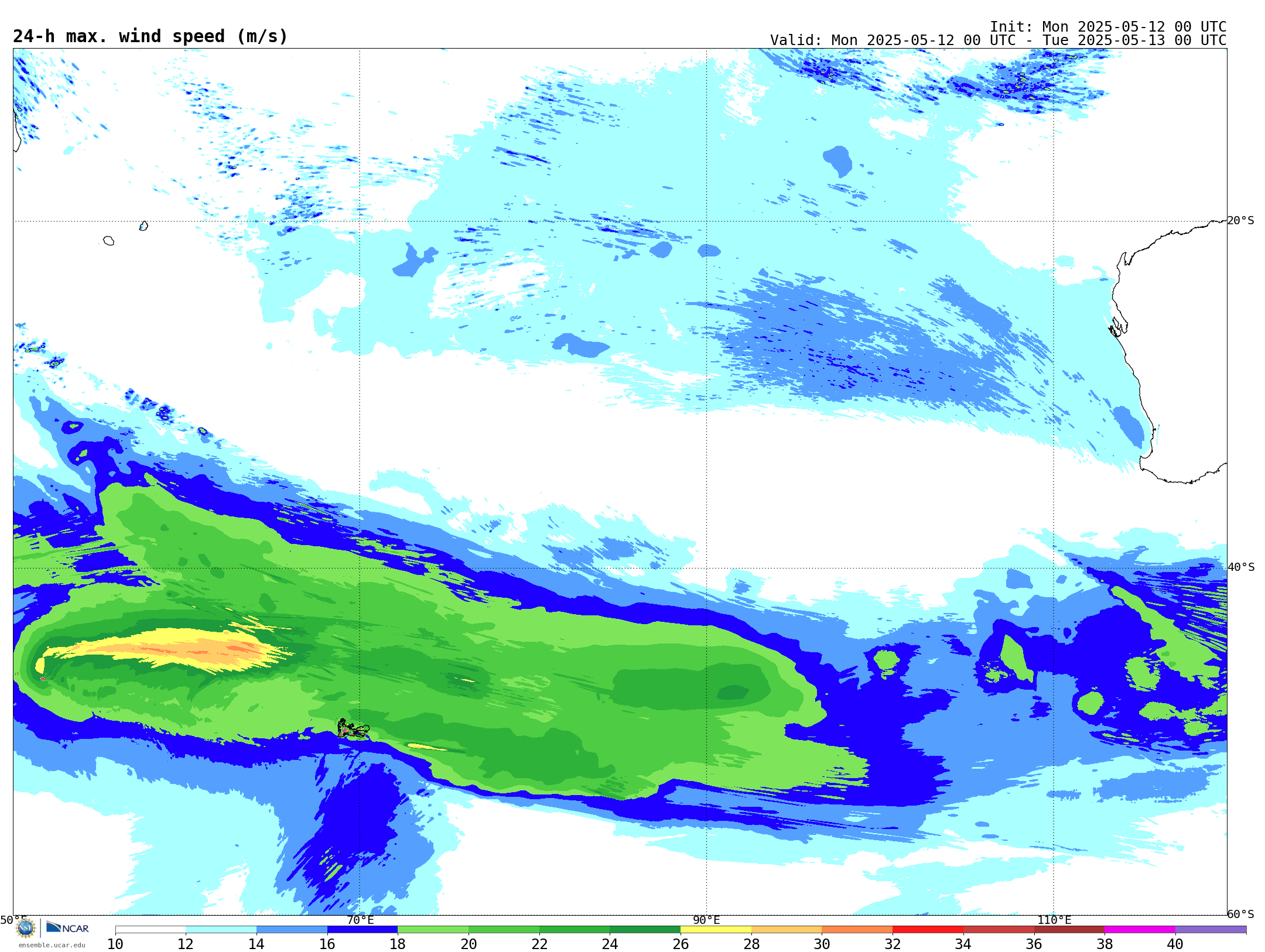Click the ensemble.ucar.edu text
This screenshot has width=1265, height=952.
click(x=52, y=945)
